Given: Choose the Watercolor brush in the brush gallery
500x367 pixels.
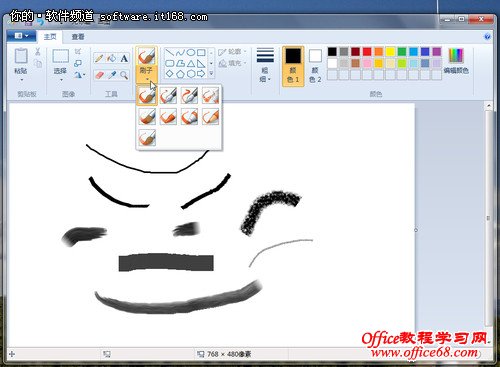Looking at the screenshot, I should (147, 138).
